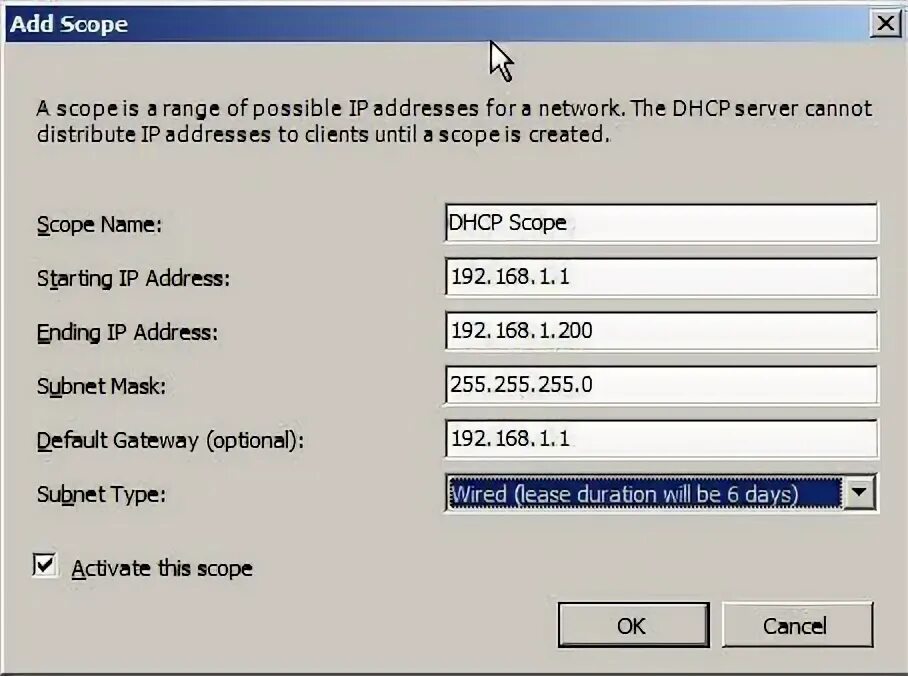Click the 'Ending IP Address:' label

[x=127, y=332]
